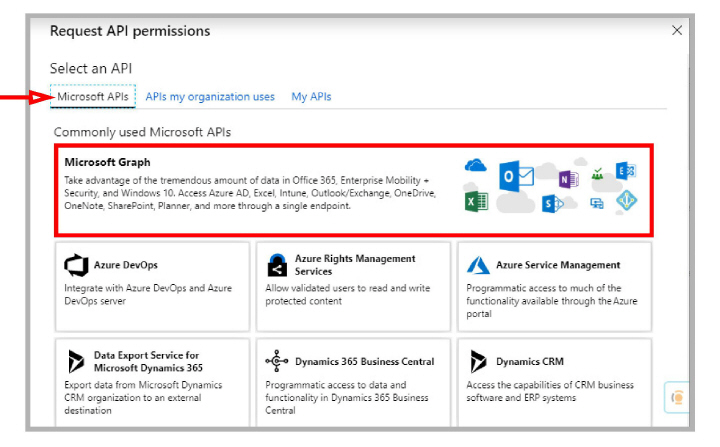This screenshot has height=447, width=720.
Task: Click the Azure AD diamond icon
Action: point(626,201)
